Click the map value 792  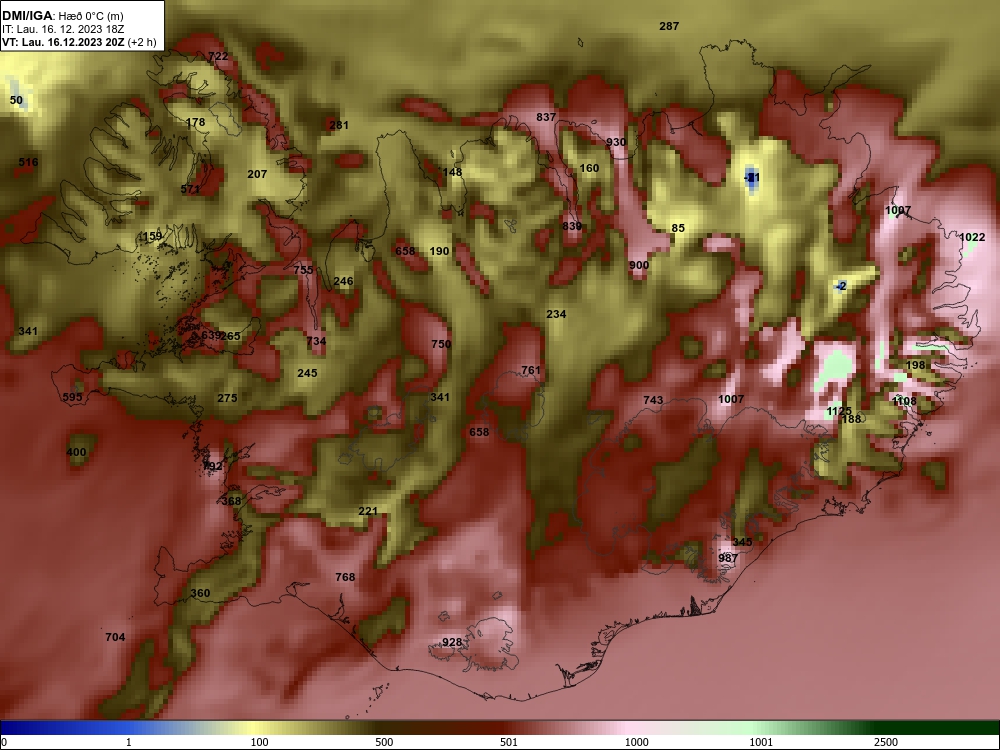(212, 466)
